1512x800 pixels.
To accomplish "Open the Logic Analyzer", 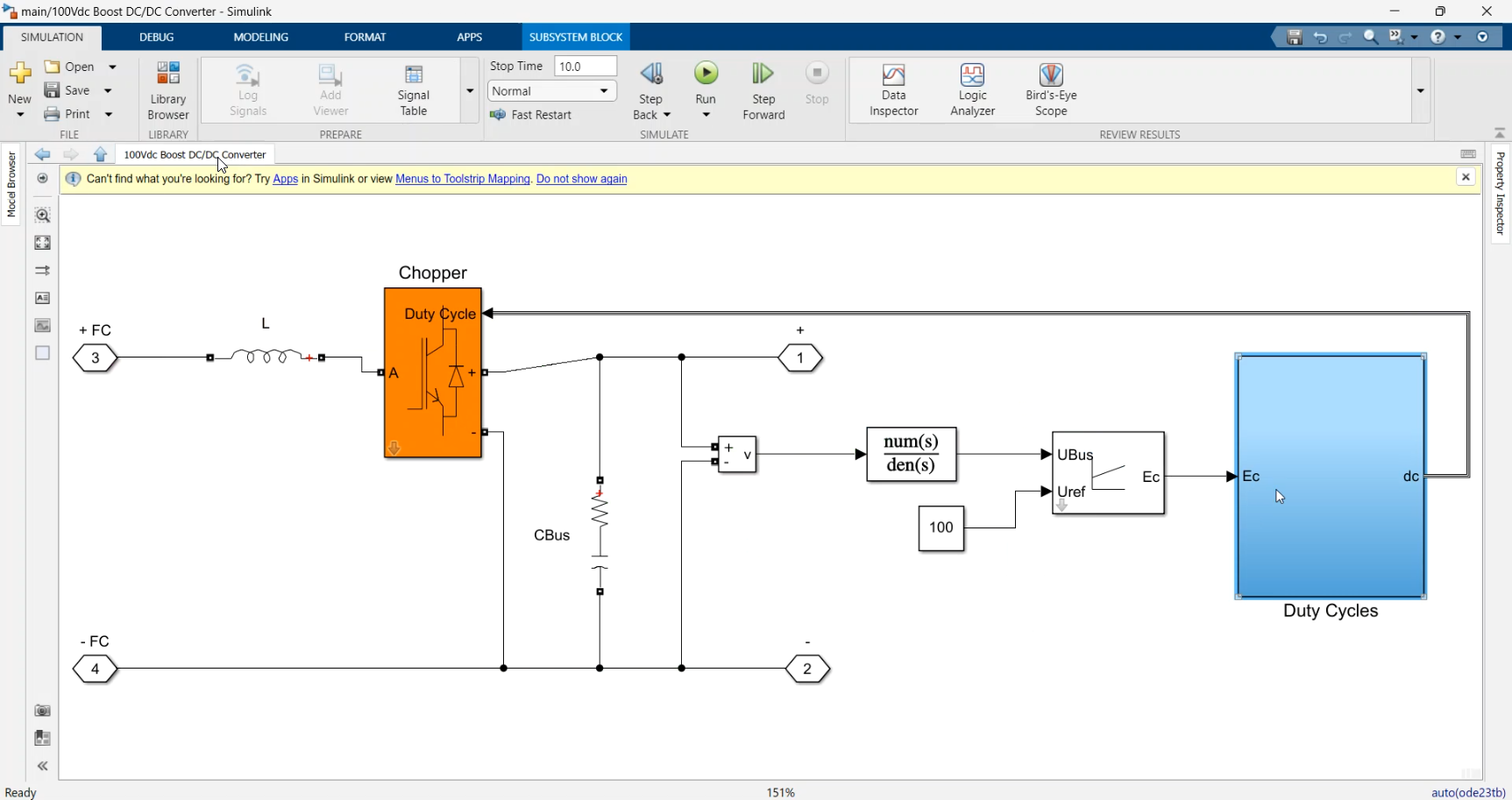I will [x=972, y=90].
